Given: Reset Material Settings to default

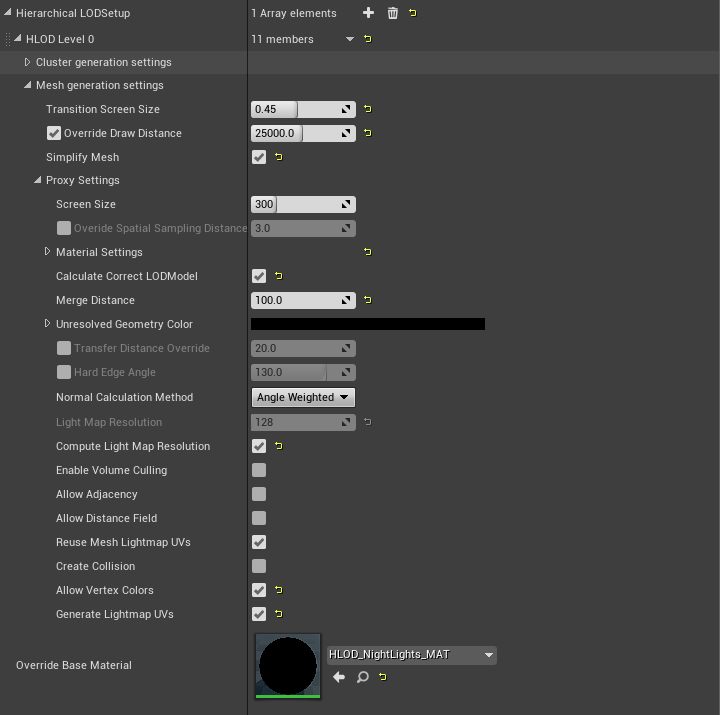Looking at the screenshot, I should coord(368,252).
